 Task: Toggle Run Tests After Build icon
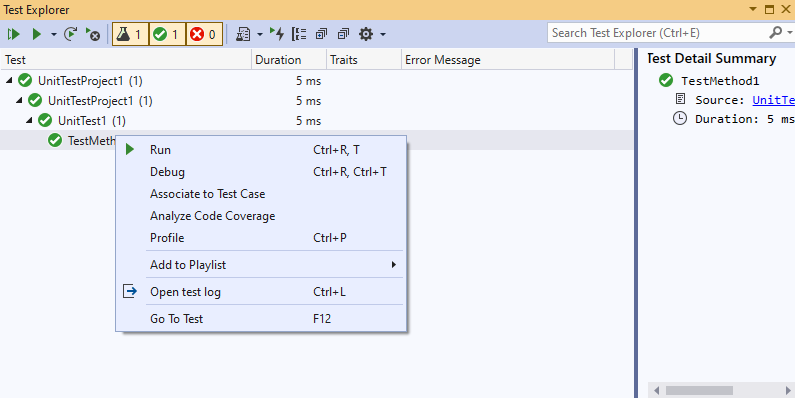pos(277,34)
